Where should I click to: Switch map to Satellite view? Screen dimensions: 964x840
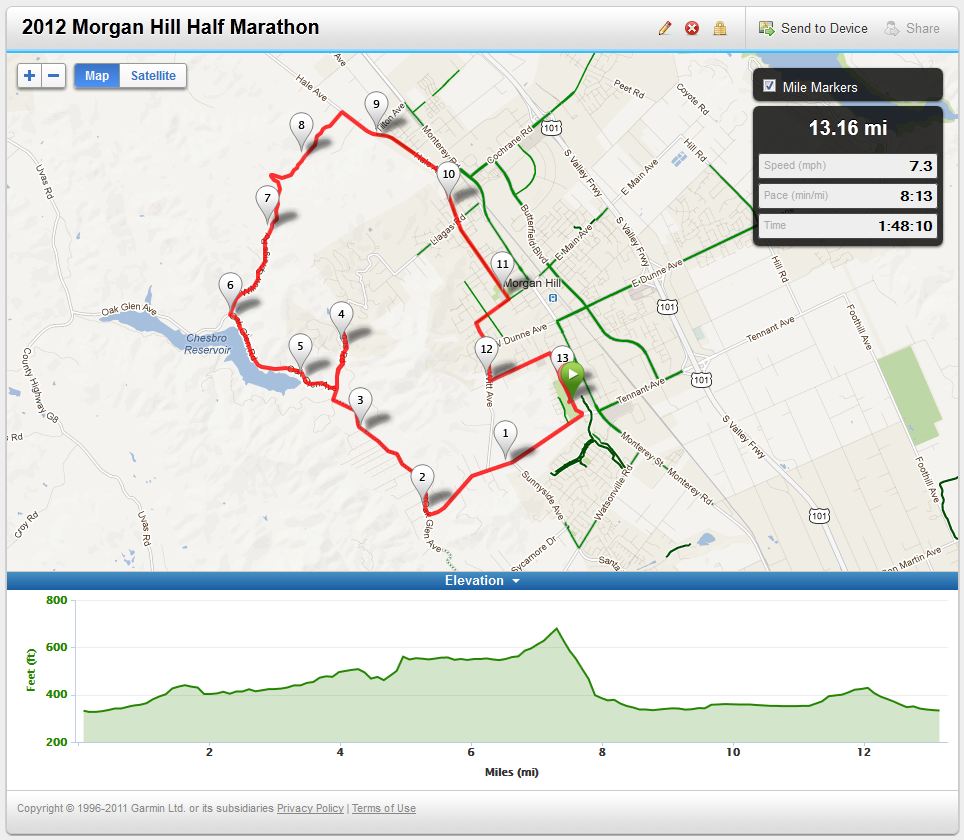pos(153,76)
